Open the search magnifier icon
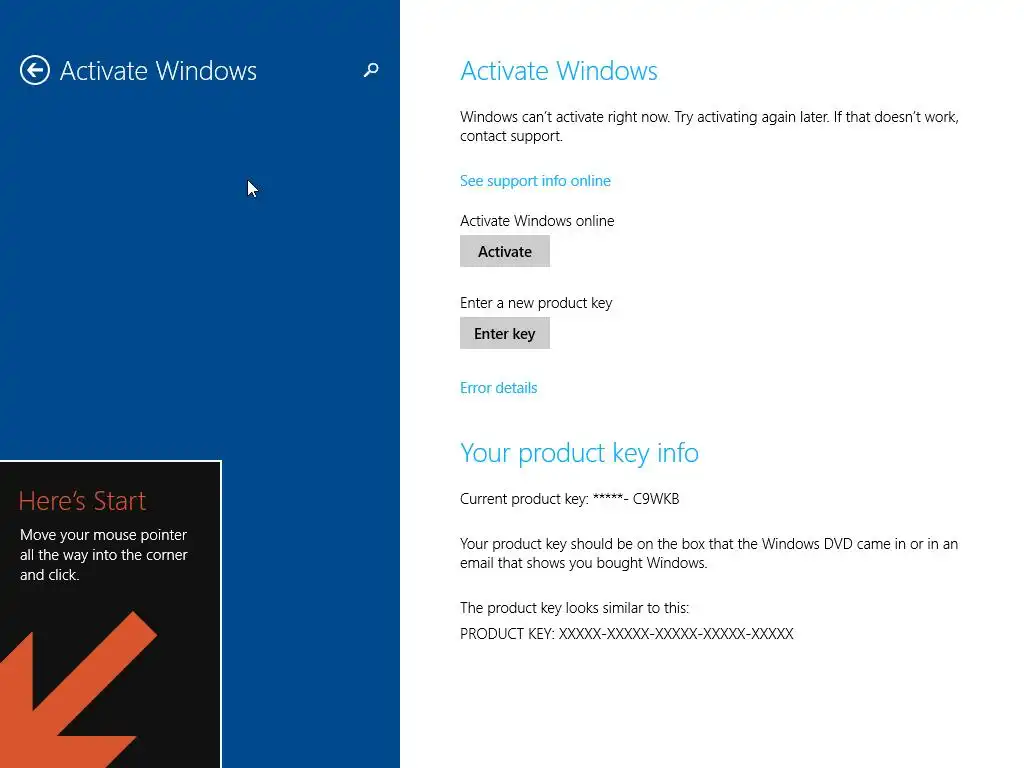This screenshot has width=1024, height=768. 371,70
